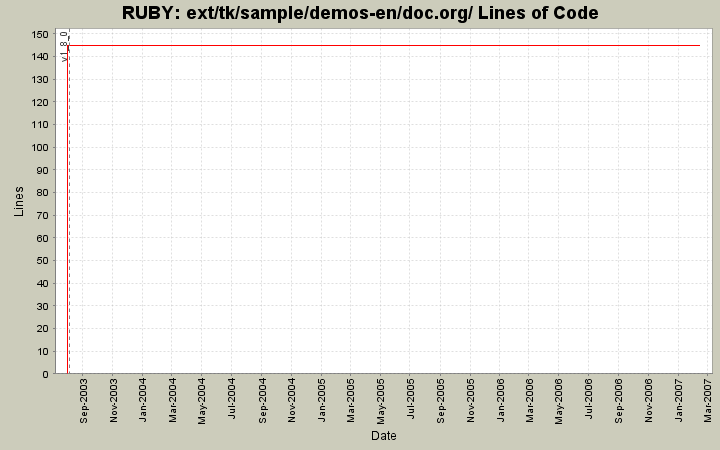Click the 80 value on the Lines axis

pyautogui.click(x=42, y=193)
